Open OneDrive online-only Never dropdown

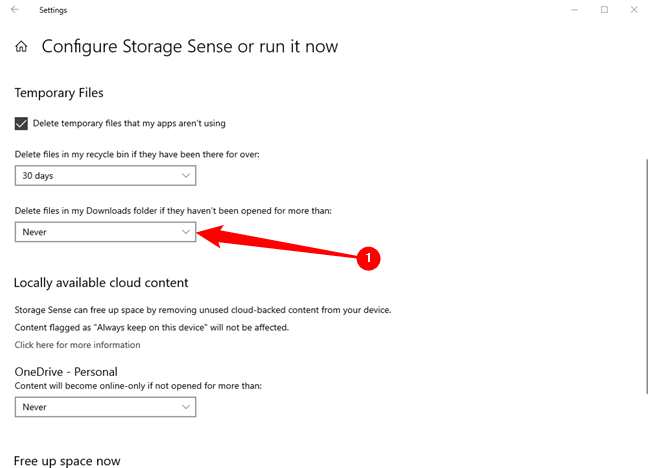(105, 407)
